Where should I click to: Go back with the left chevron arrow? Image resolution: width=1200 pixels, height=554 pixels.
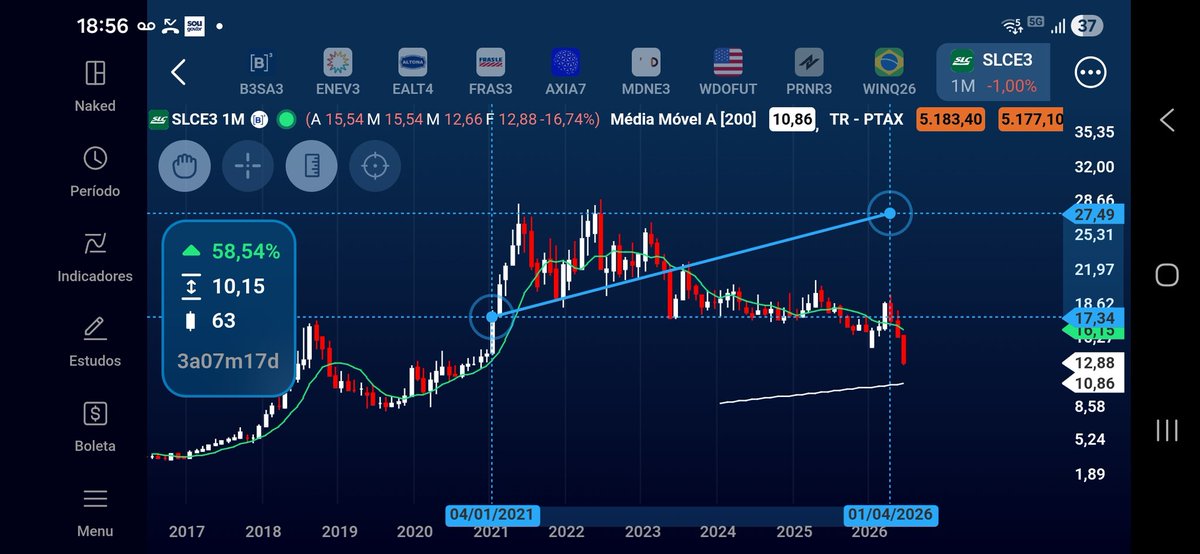[x=179, y=72]
